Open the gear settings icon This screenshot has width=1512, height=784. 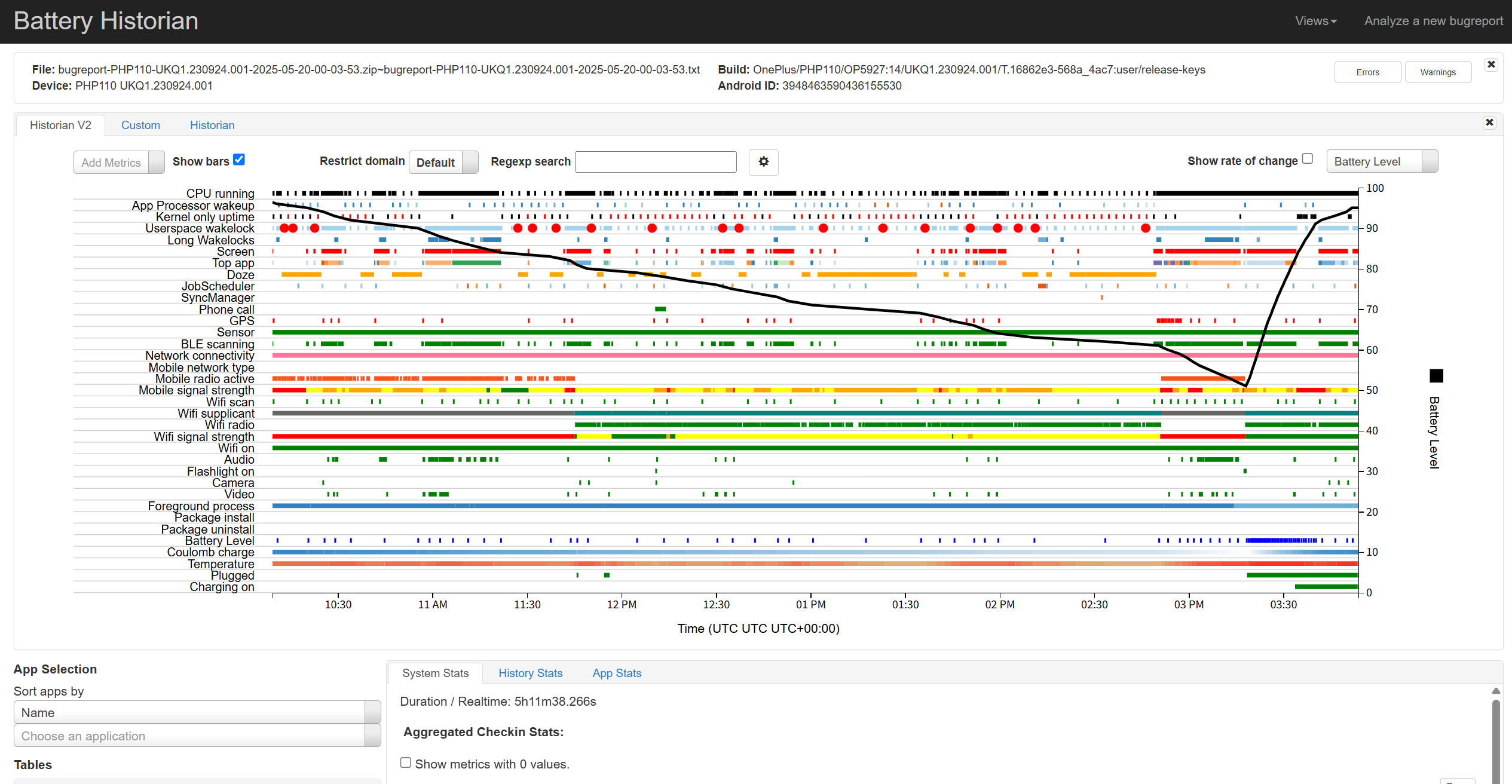coord(763,162)
